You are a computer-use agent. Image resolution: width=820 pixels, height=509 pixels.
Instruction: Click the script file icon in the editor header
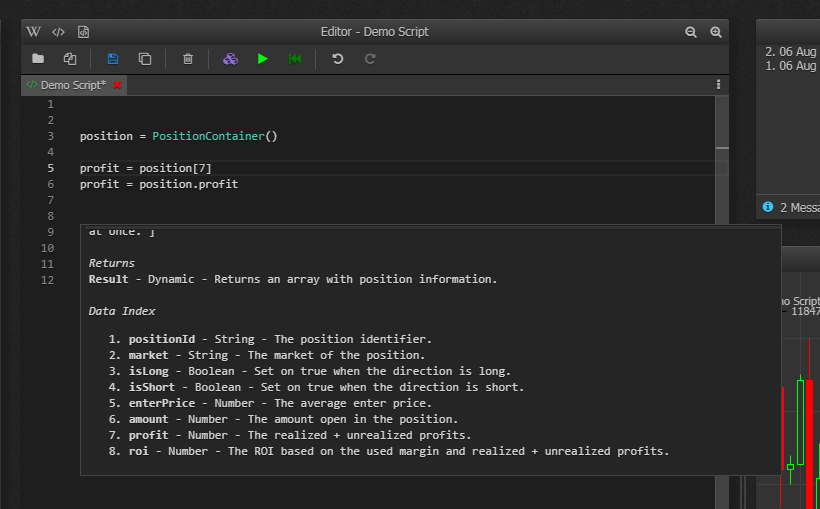pos(83,32)
